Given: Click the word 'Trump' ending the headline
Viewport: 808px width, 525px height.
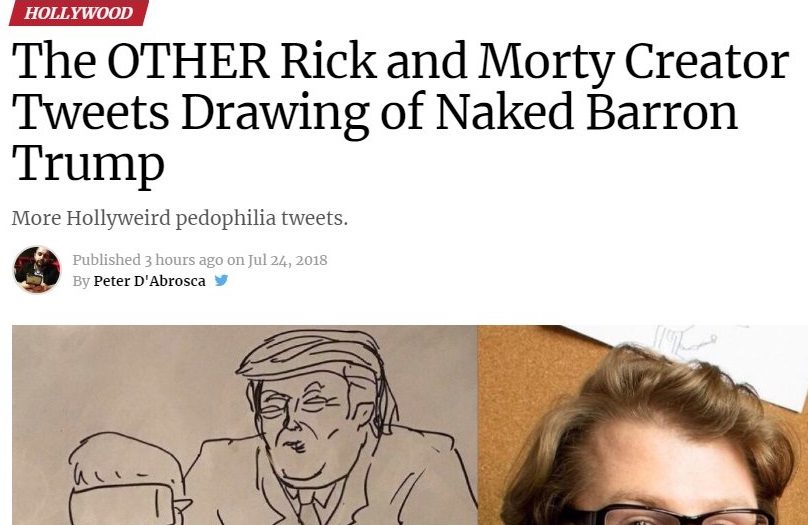Looking at the screenshot, I should (x=88, y=162).
